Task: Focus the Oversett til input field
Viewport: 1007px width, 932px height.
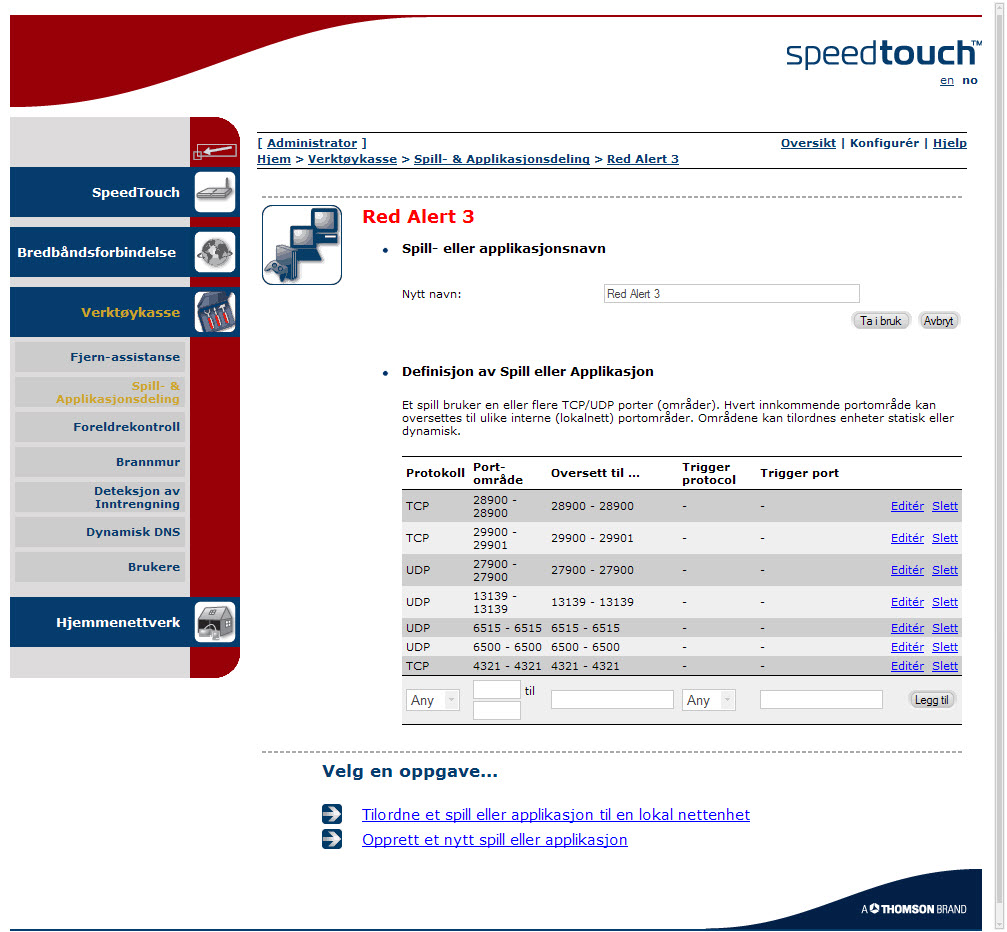Action: pos(612,699)
